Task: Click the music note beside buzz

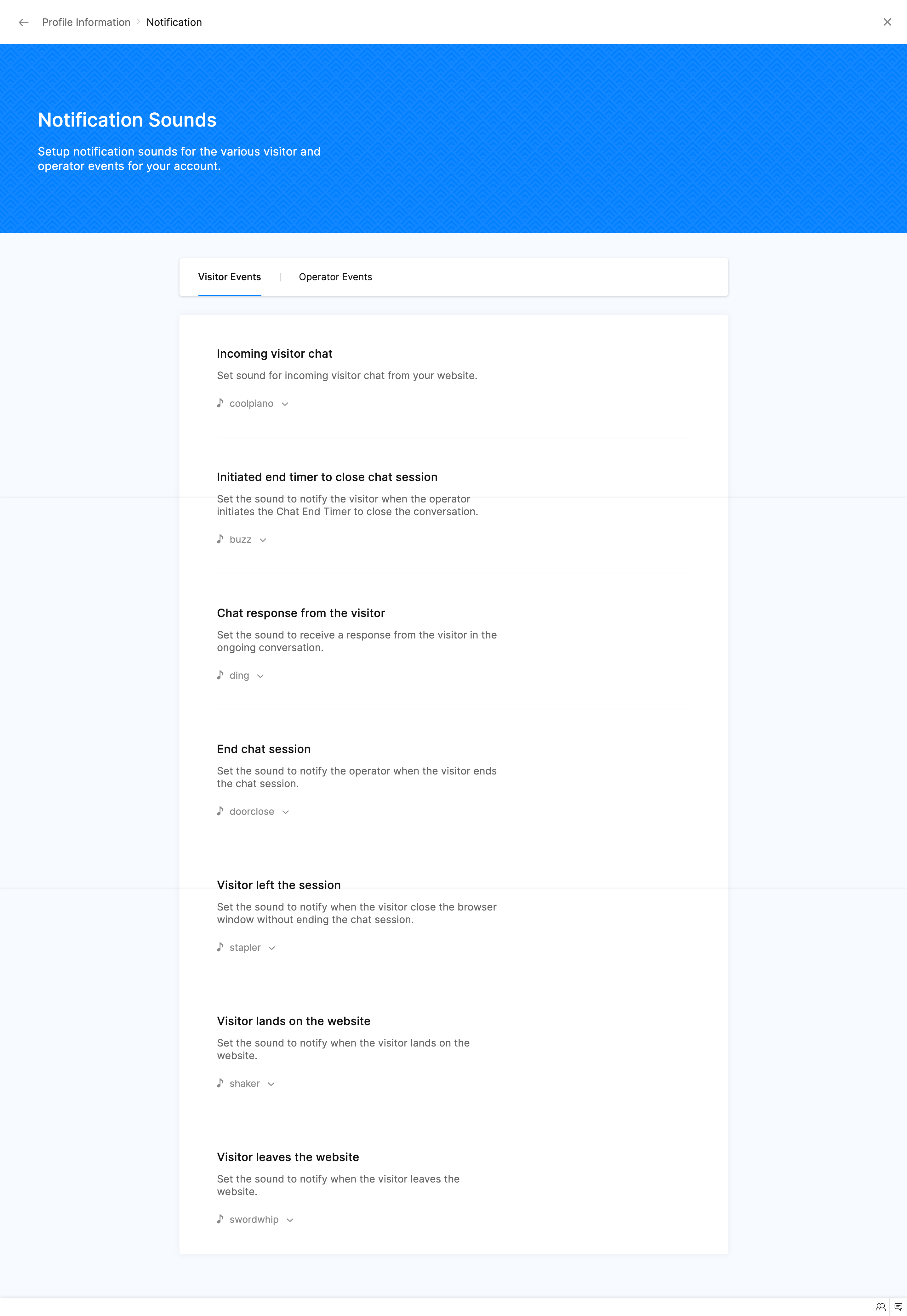Action: coord(220,539)
